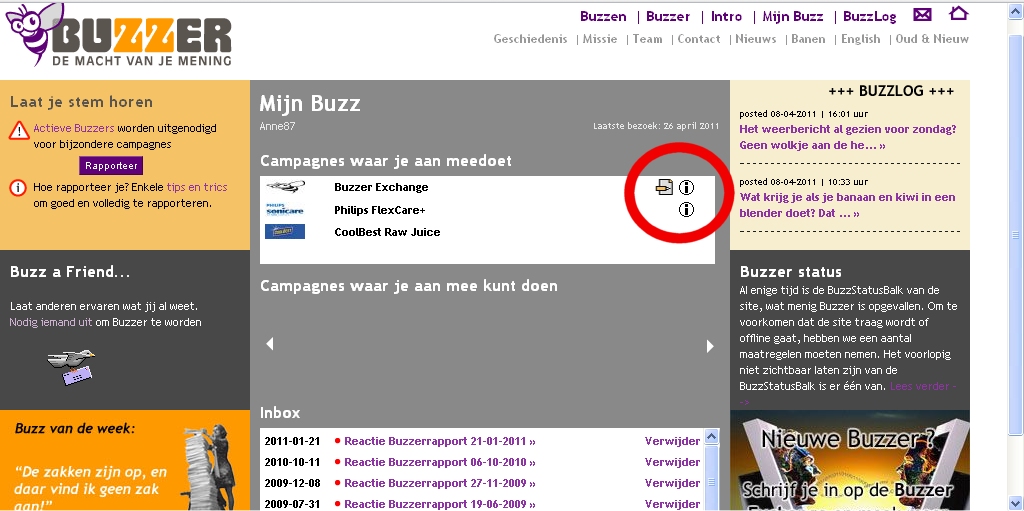The width and height of the screenshot is (1024, 511).
Task: Open Reactie Buzzerrapport 21-01-2011 message
Action: click(440, 441)
